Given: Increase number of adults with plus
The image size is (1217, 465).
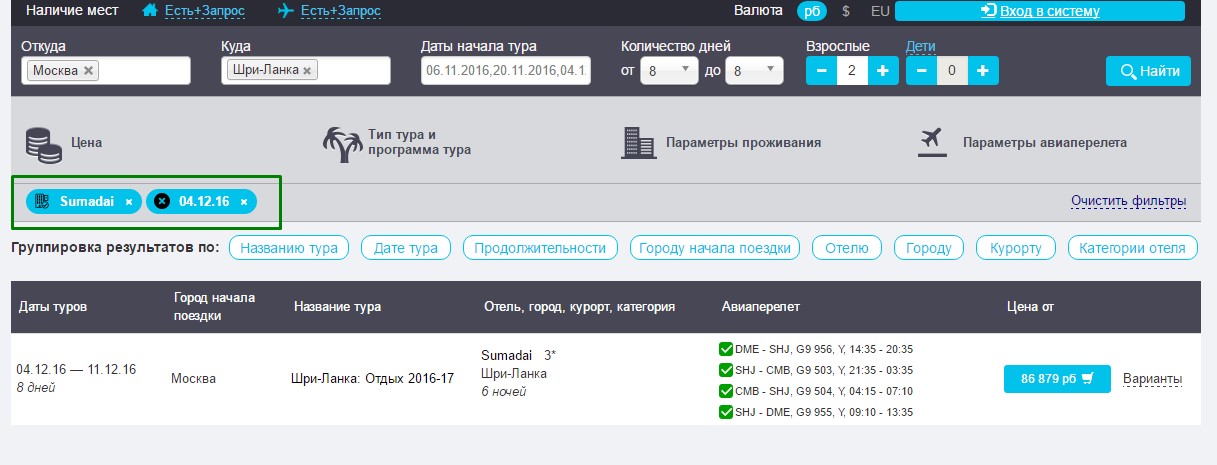Looking at the screenshot, I should coord(883,71).
